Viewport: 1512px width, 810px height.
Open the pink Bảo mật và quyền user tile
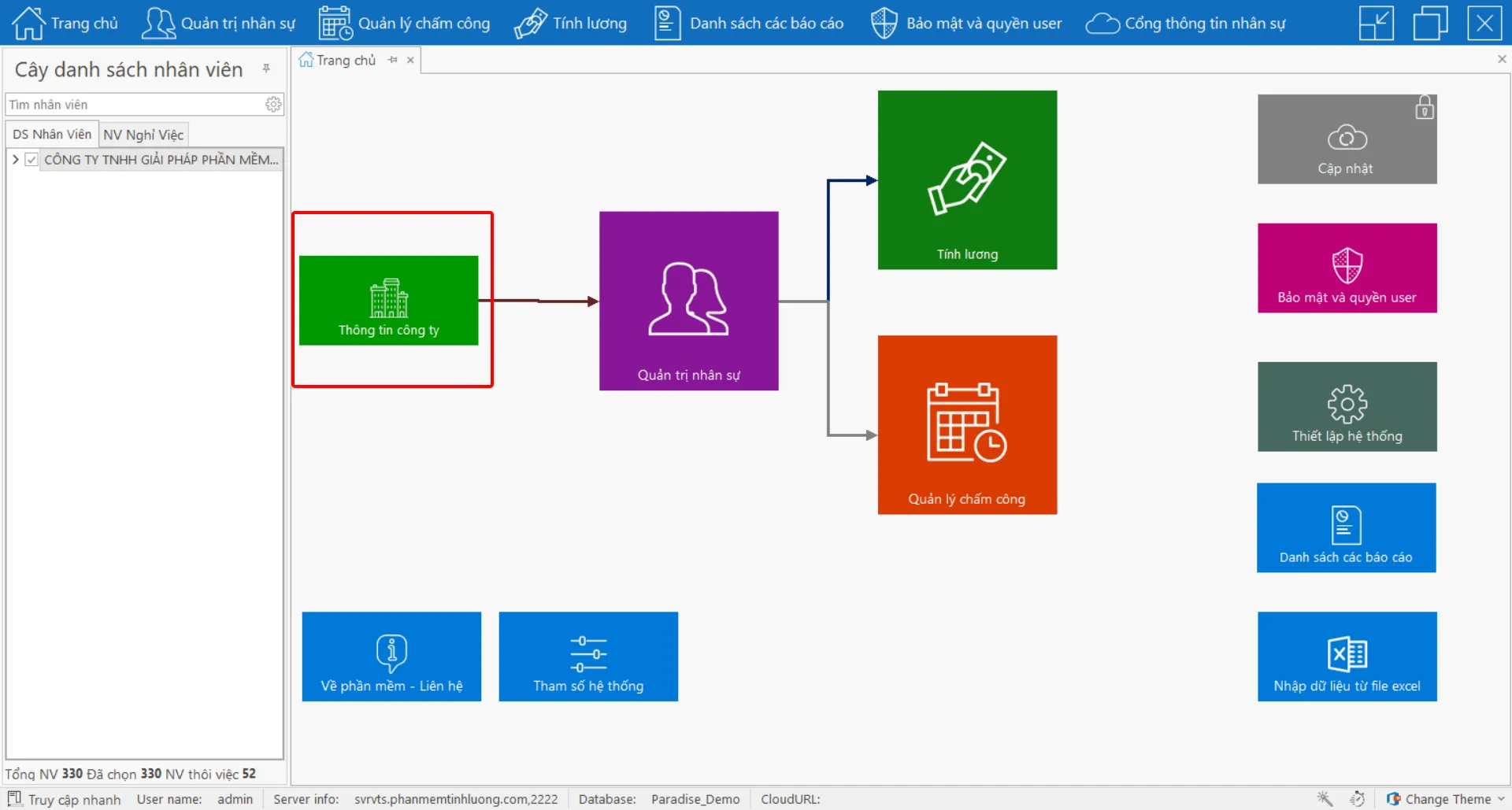pos(1347,268)
